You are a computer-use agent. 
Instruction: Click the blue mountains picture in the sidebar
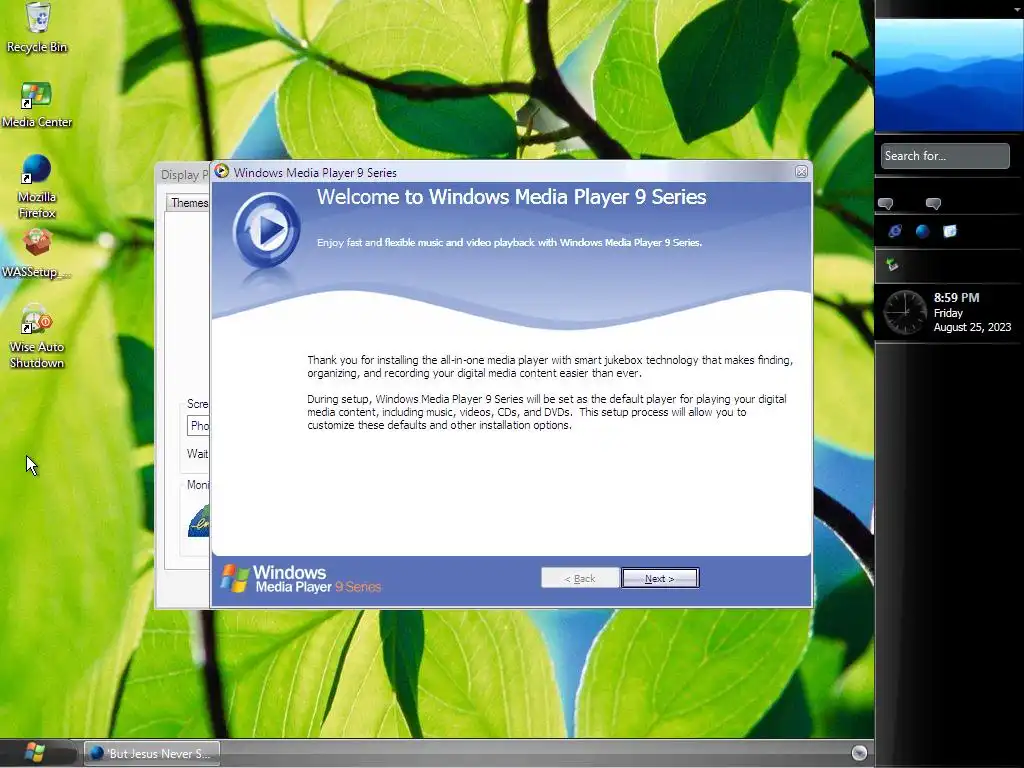point(949,75)
